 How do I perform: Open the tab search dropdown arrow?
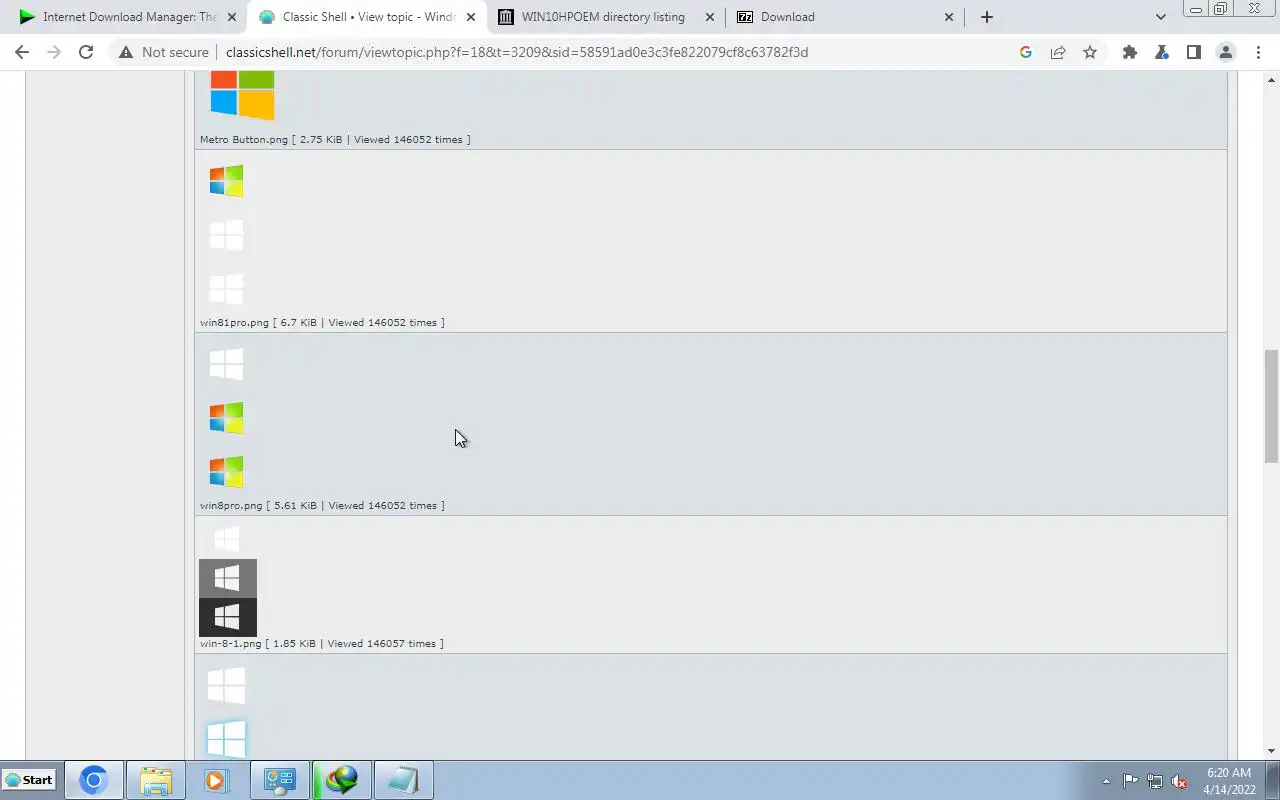click(x=1160, y=17)
